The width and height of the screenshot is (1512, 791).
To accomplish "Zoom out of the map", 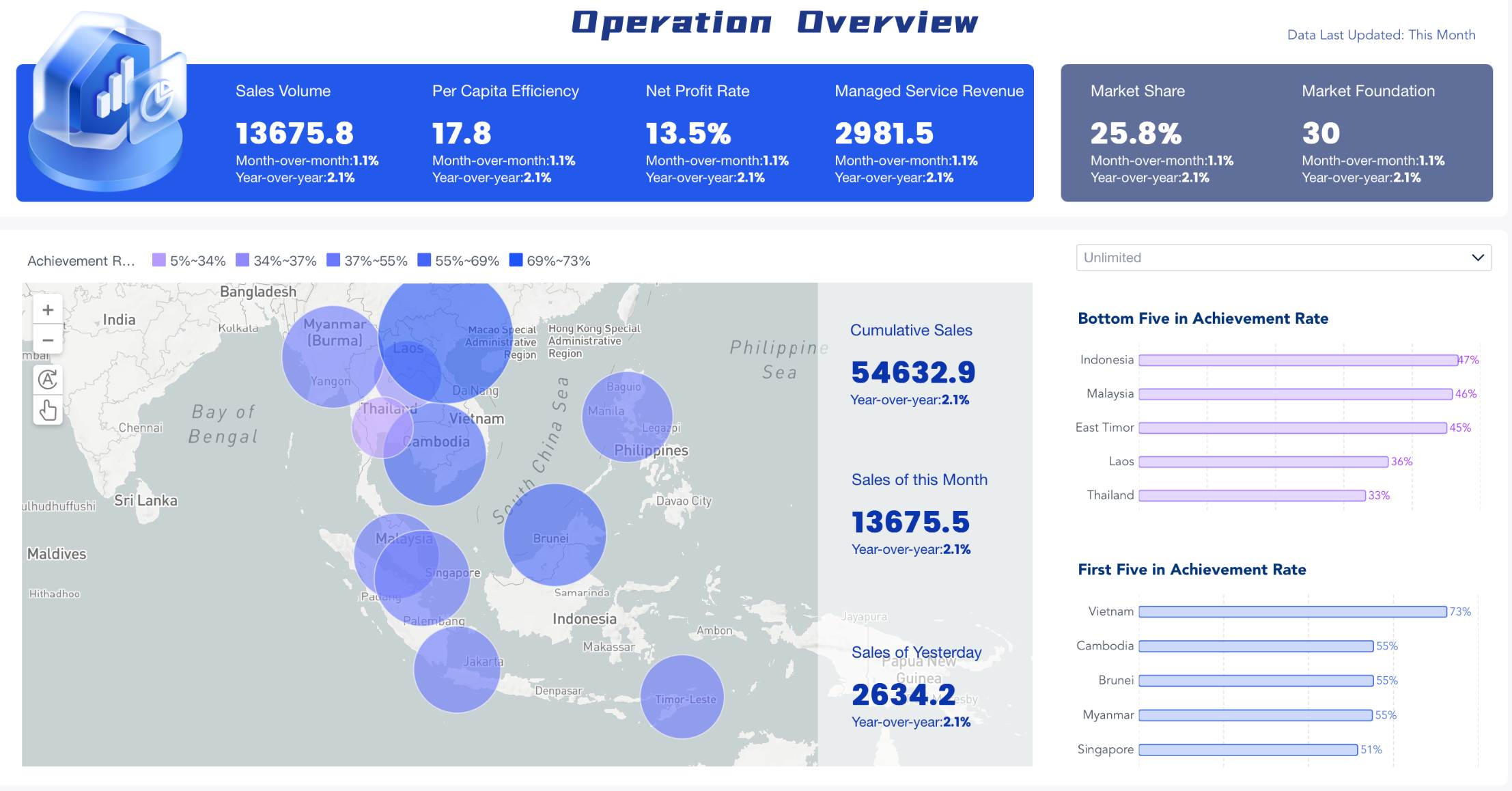I will (x=48, y=339).
